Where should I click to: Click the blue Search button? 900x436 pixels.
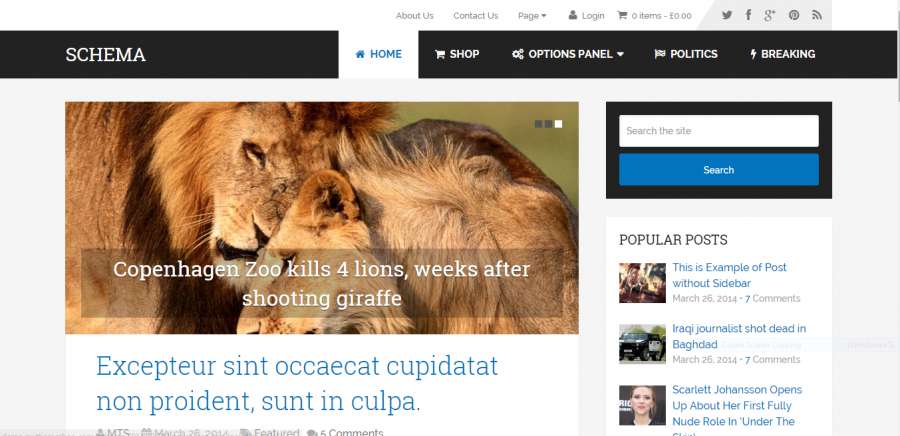719,170
